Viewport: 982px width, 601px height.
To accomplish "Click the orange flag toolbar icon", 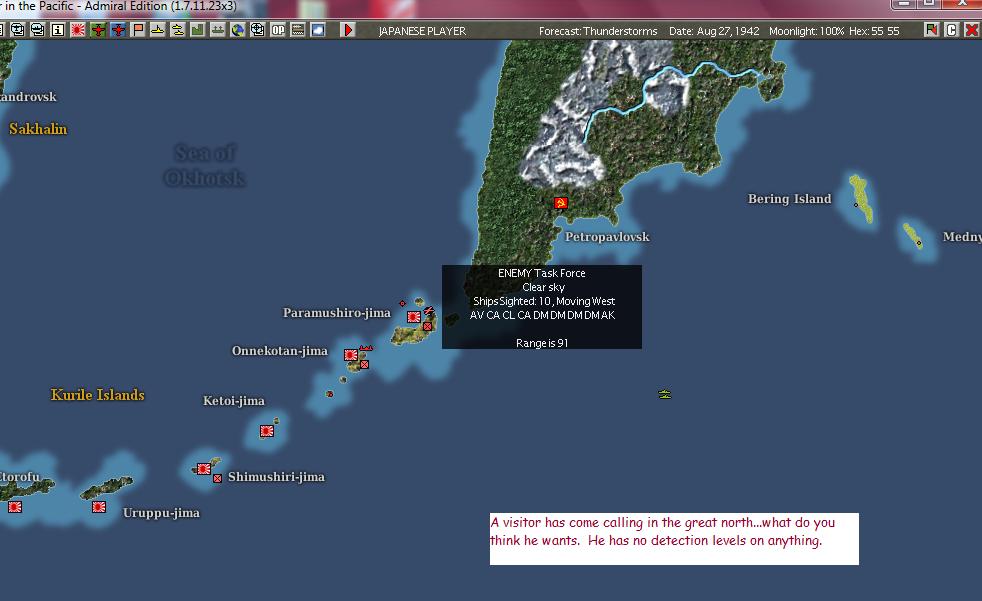I will (138, 29).
